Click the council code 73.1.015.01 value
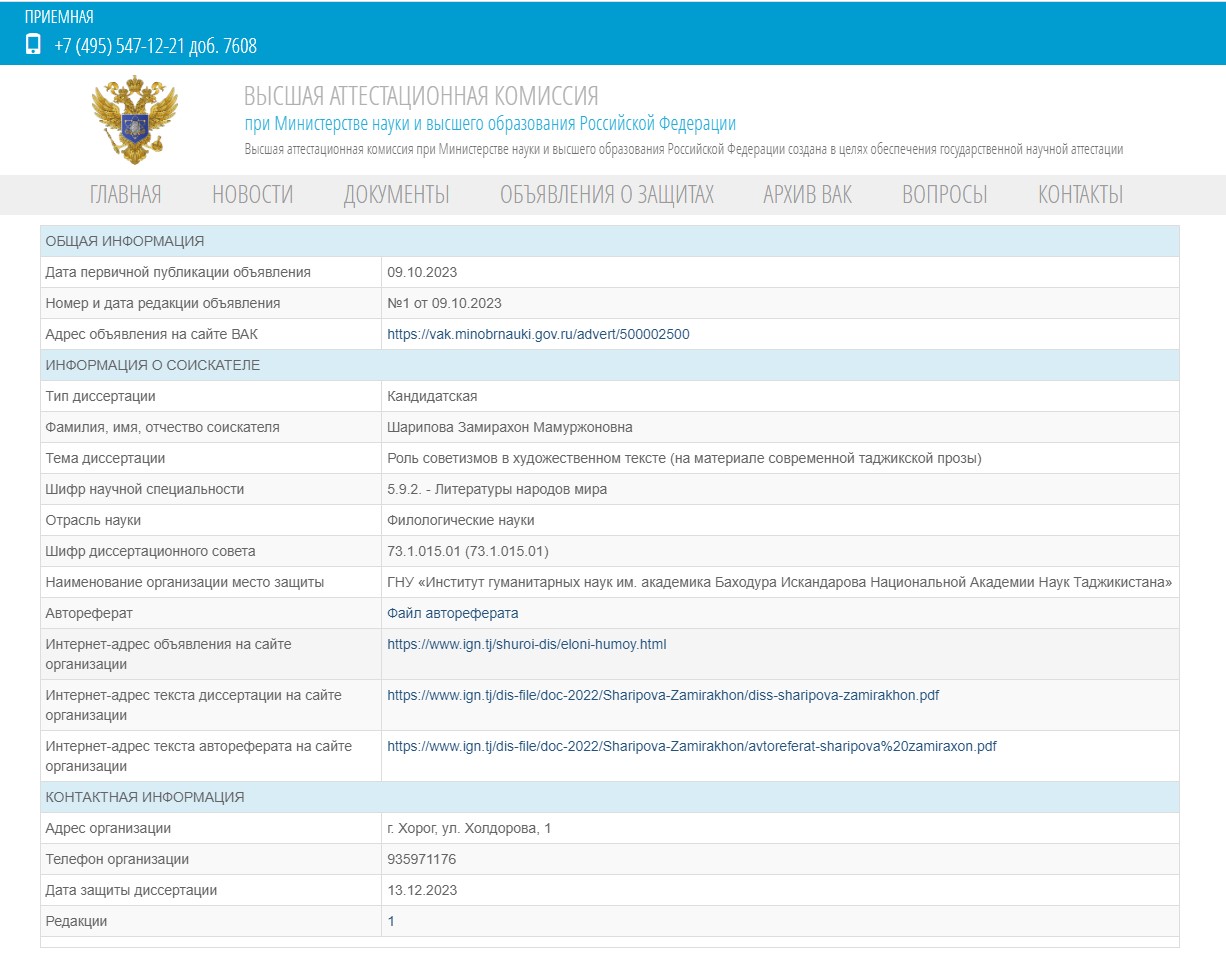Image resolution: width=1226 pixels, height=959 pixels. [468, 551]
